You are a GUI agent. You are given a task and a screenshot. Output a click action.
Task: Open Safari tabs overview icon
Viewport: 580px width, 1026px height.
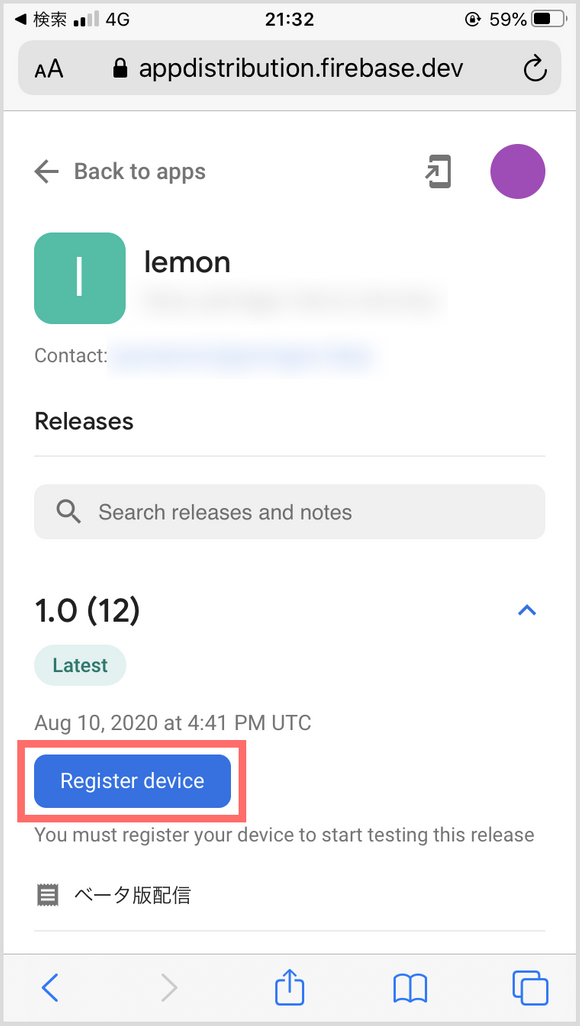530,987
